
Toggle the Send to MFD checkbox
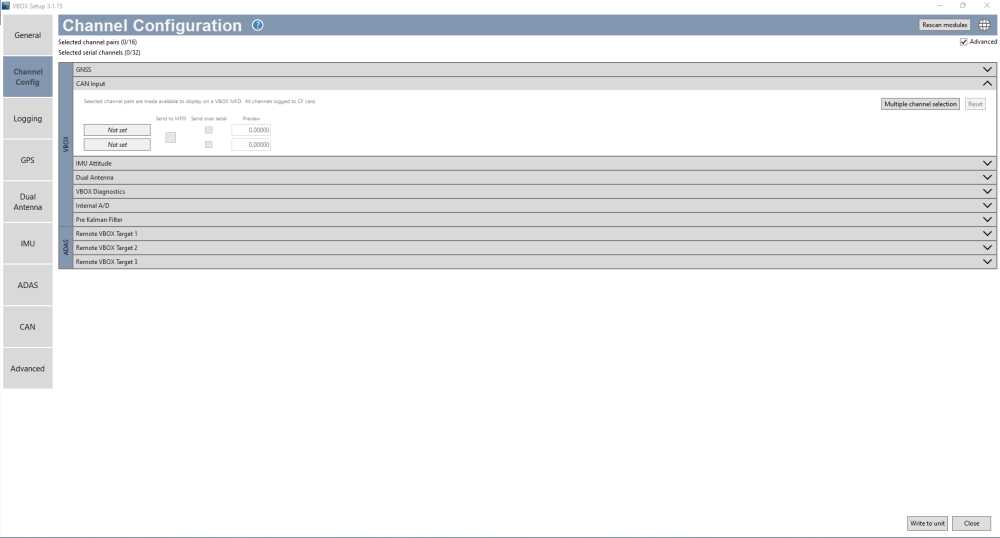click(170, 137)
